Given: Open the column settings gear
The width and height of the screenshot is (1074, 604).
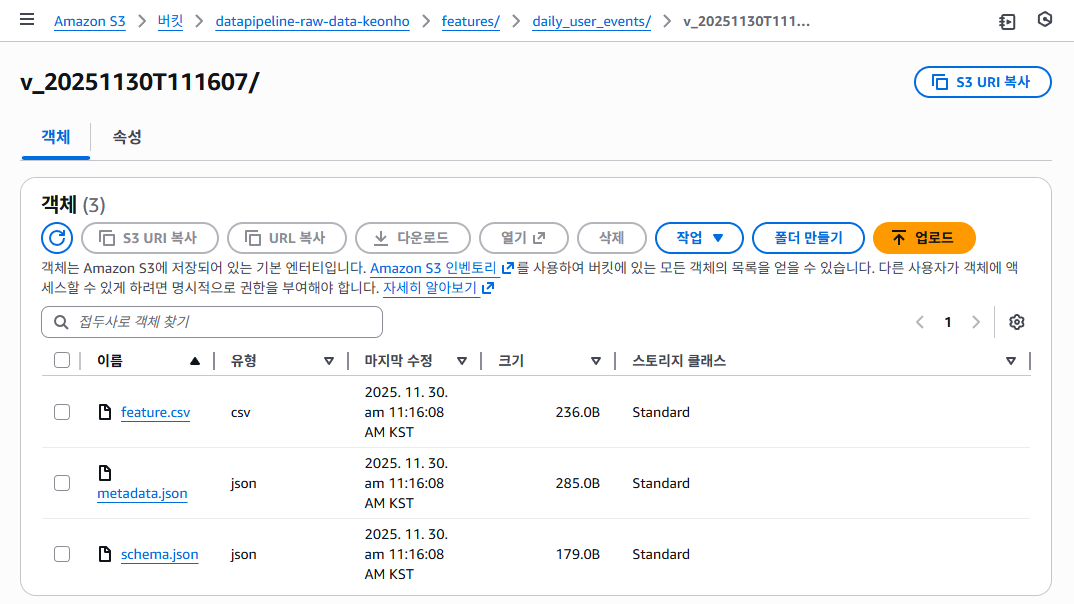Looking at the screenshot, I should [1017, 322].
